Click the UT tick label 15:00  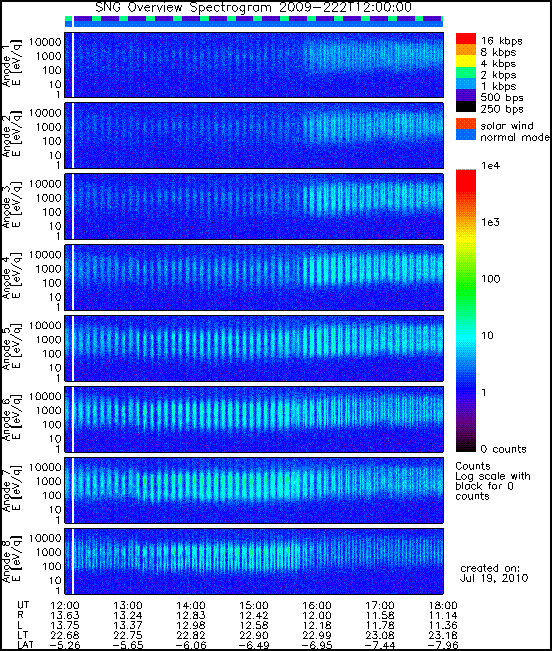point(254,605)
